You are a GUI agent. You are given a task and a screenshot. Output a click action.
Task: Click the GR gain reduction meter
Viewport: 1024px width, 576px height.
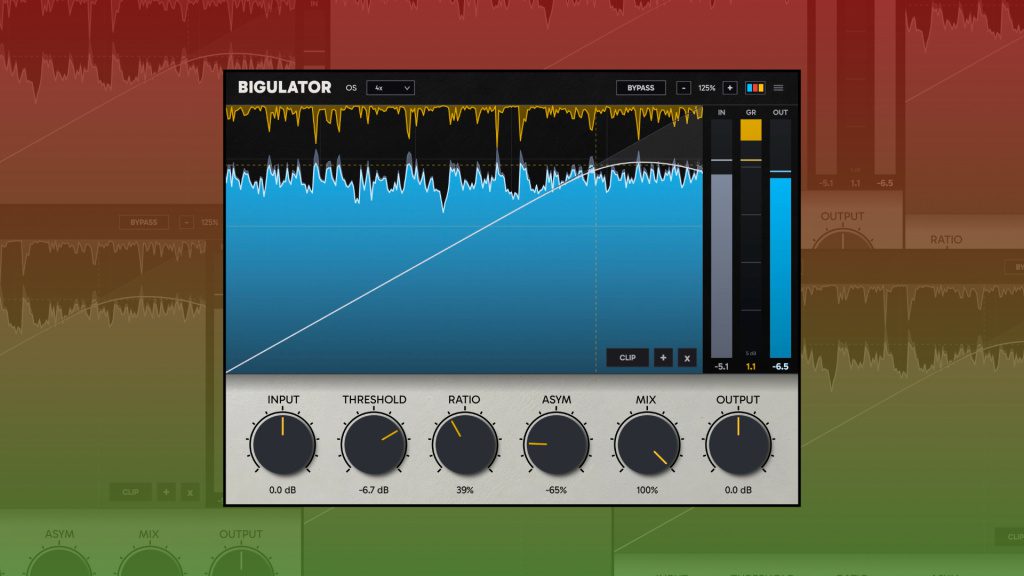tap(751, 238)
